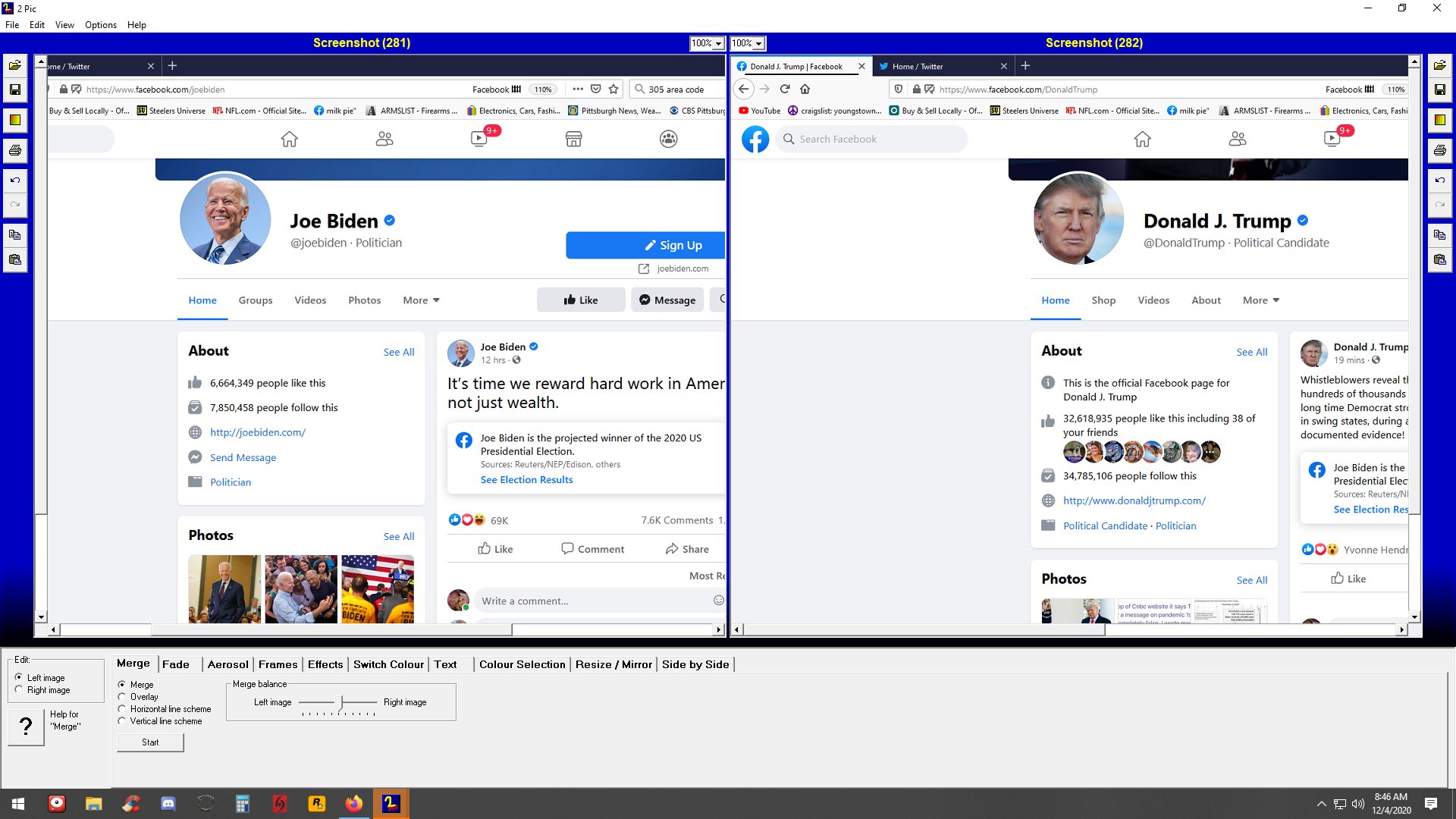Screen dimensions: 1456x819
Task: Click Firefox icon in the Windows taskbar
Action: [354, 804]
